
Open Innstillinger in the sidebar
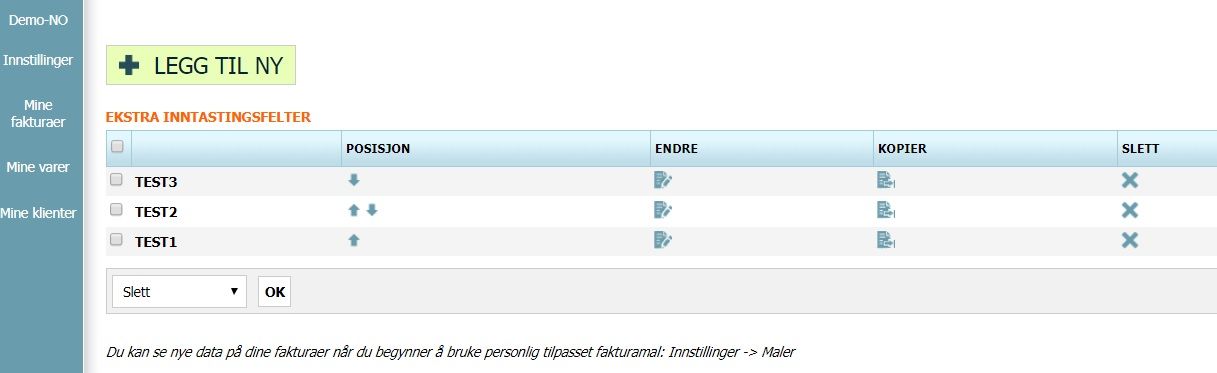(x=38, y=60)
